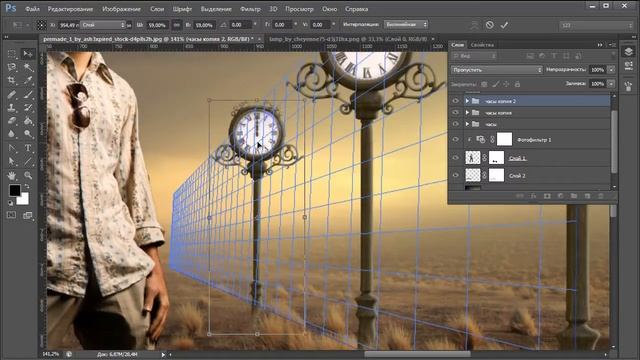Cancel the transform in options bar
640x360 pixels.
[x=489, y=25]
